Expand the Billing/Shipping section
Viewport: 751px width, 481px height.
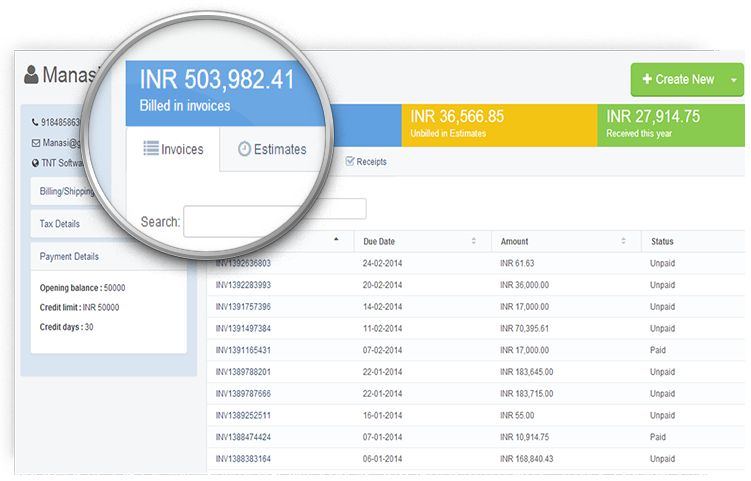pyautogui.click(x=66, y=191)
